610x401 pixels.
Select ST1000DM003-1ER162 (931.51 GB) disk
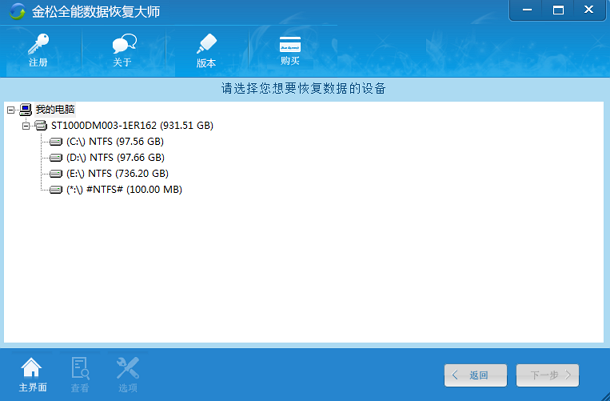(x=132, y=126)
